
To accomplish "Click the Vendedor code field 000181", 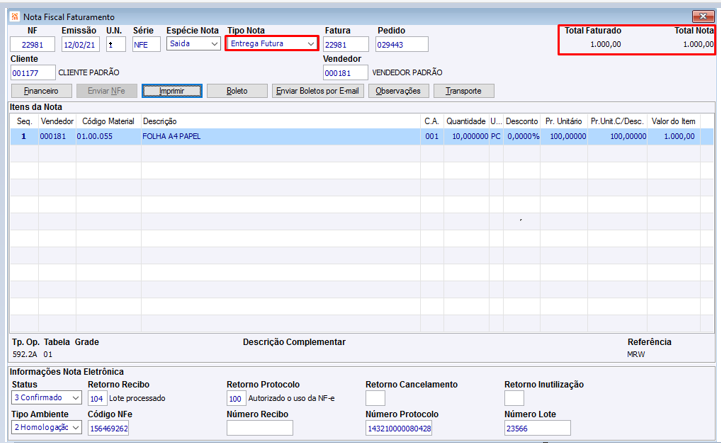I will coord(345,73).
